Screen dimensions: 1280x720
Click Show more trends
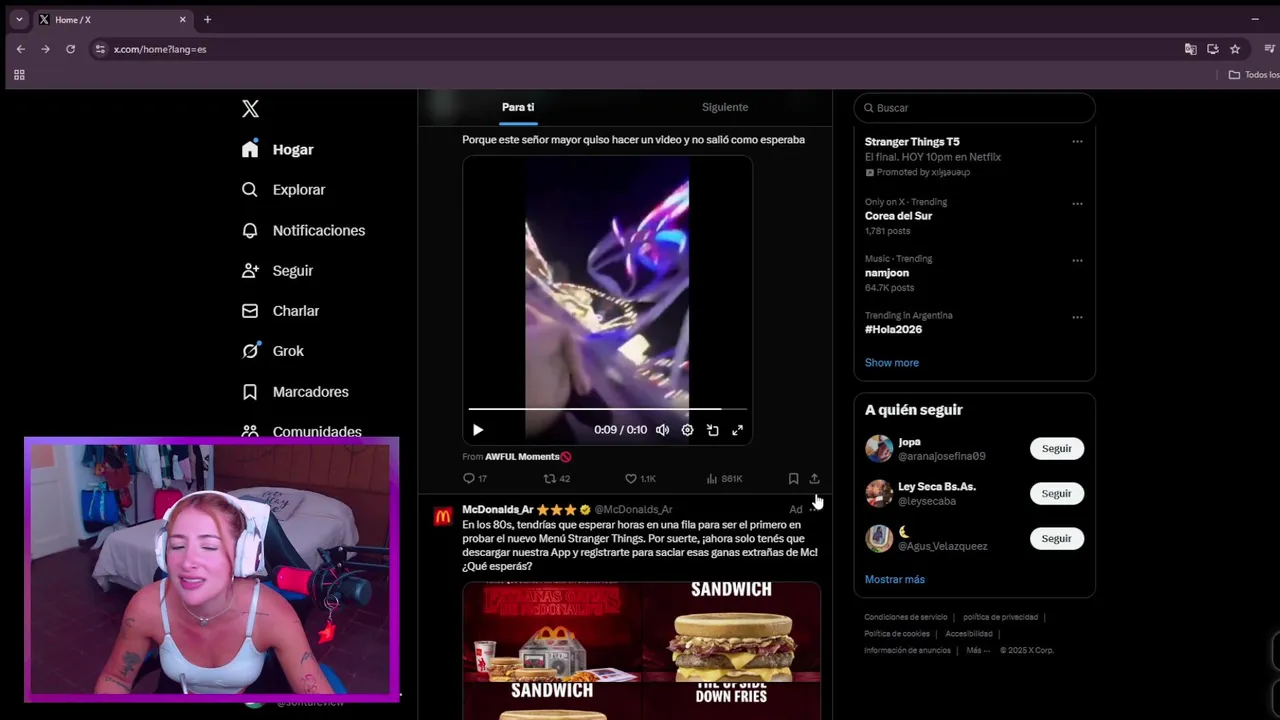[x=892, y=363]
